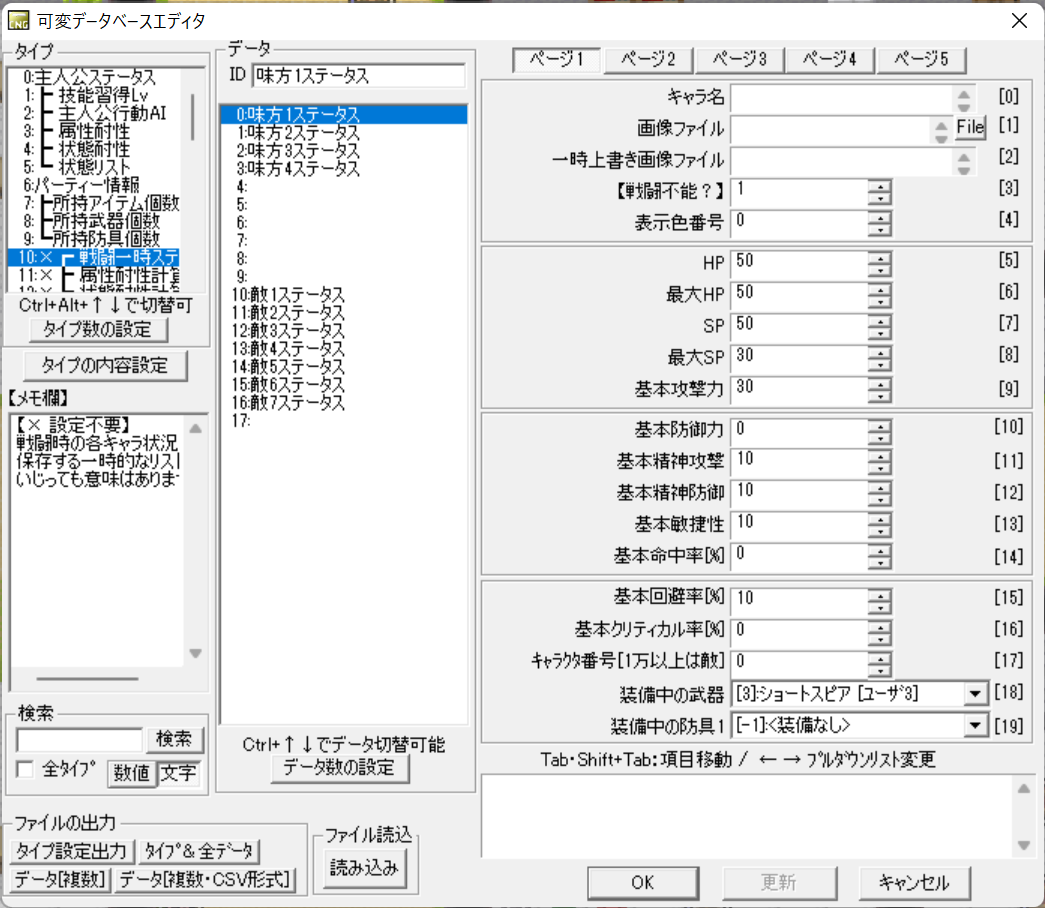Open the ページ4 tab
The height and width of the screenshot is (908, 1045).
830,59
